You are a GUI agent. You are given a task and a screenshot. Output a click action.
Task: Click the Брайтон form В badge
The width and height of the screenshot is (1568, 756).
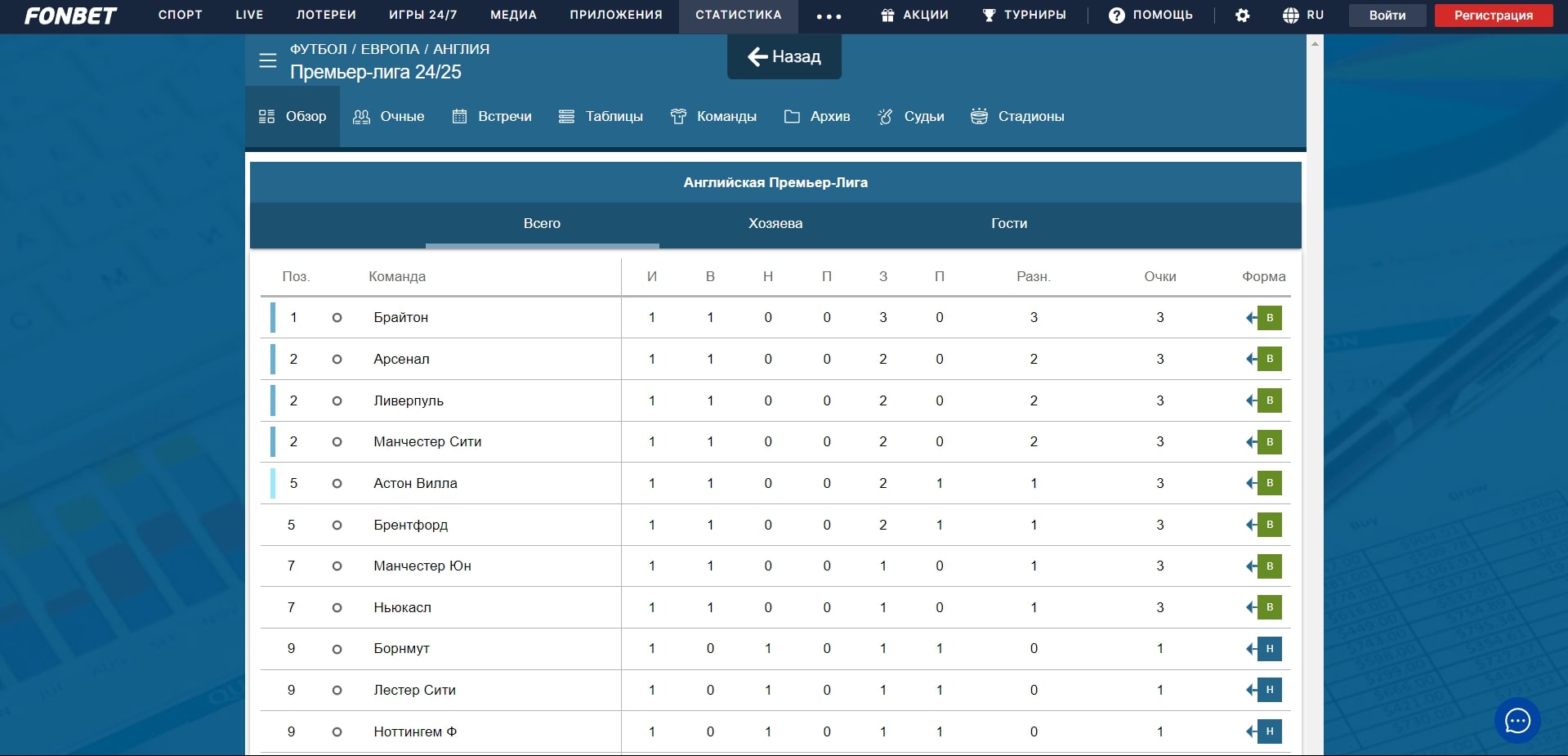click(1270, 318)
